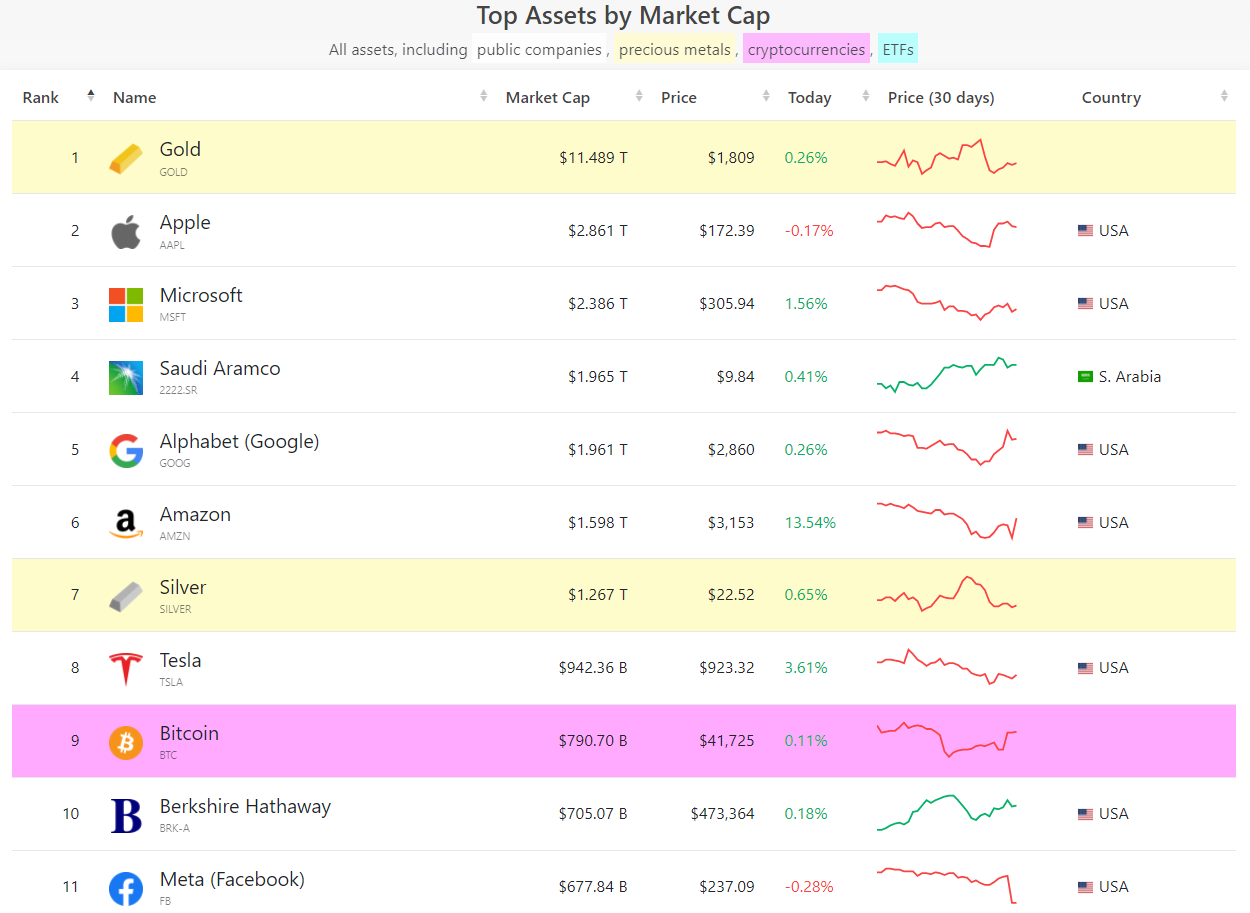Click the Berkshire Hathaway 30-day price chart
Image resolution: width=1250 pixels, height=913 pixels.
pos(947,812)
